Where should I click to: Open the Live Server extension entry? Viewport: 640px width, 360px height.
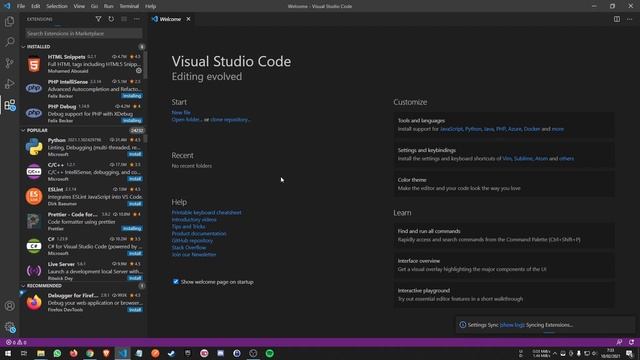[x=84, y=271]
